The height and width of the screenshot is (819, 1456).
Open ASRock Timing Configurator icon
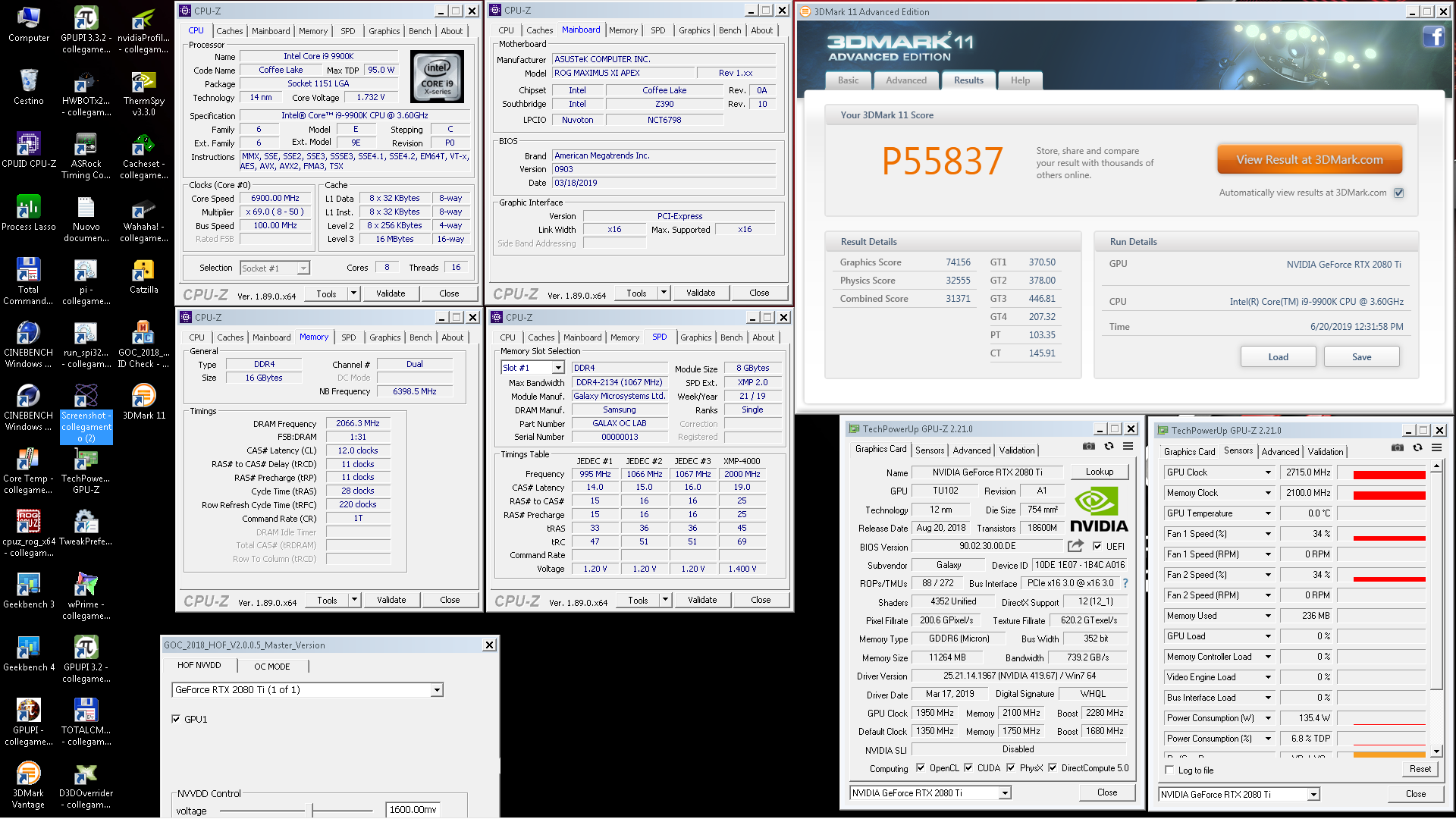point(86,156)
